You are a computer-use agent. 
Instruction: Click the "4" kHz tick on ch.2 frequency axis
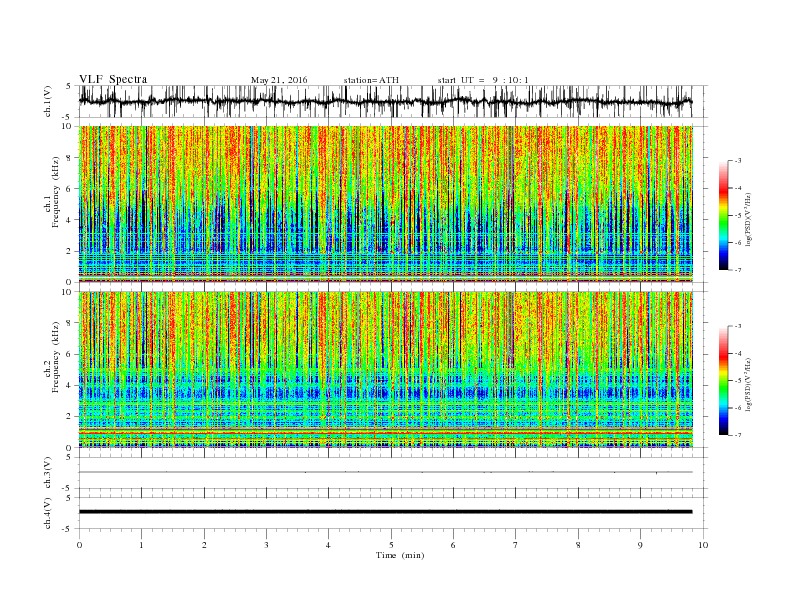(69, 386)
